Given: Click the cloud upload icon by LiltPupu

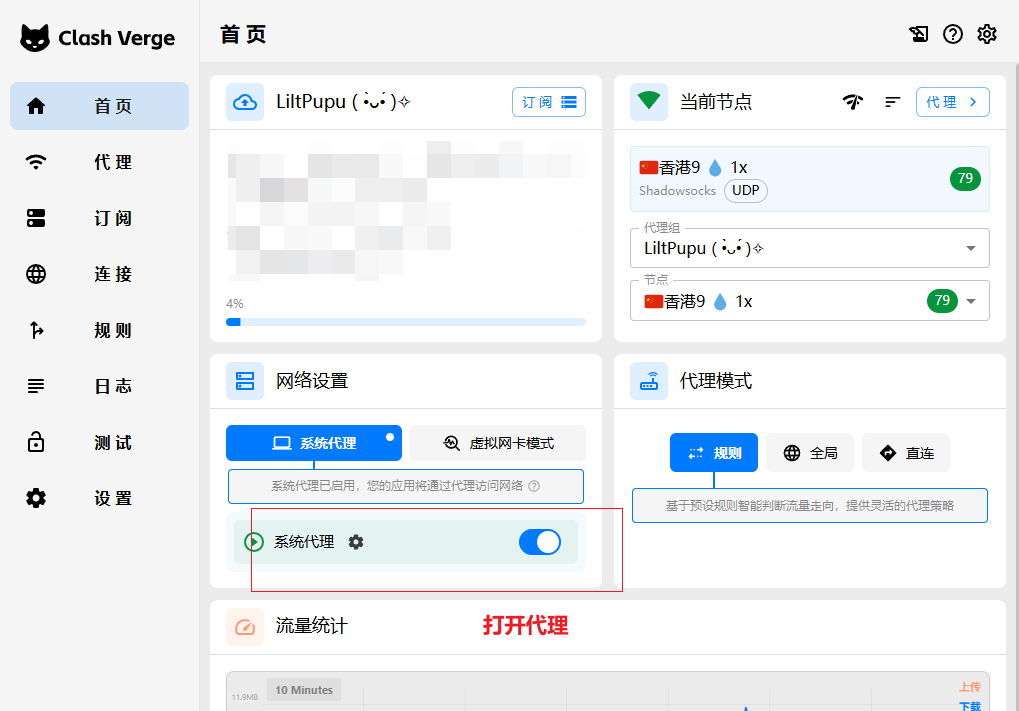Looking at the screenshot, I should point(244,102).
